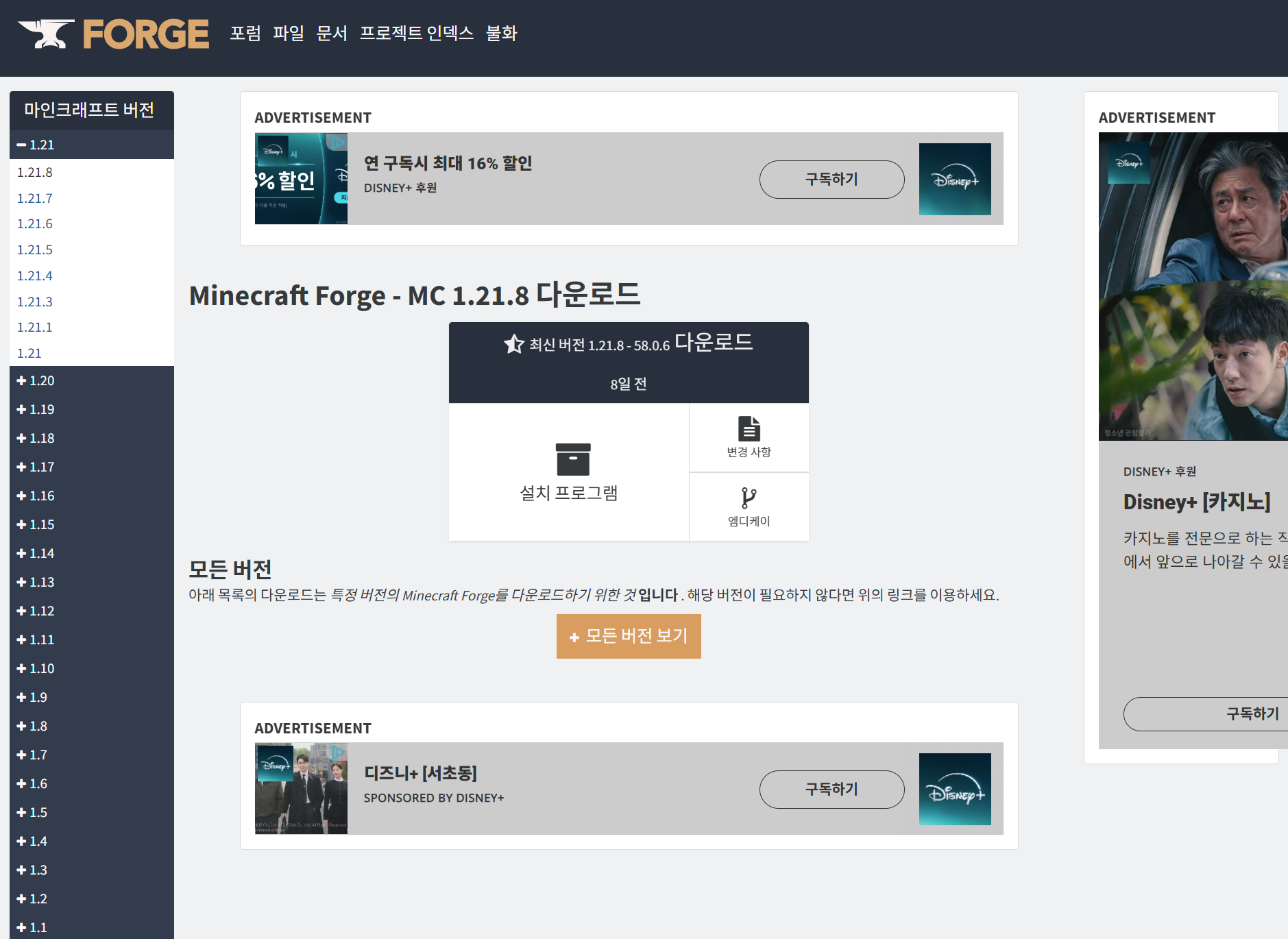Screen dimensions: 1288x939
Task: Expand the 1.18 version group
Action: [x=92, y=438]
